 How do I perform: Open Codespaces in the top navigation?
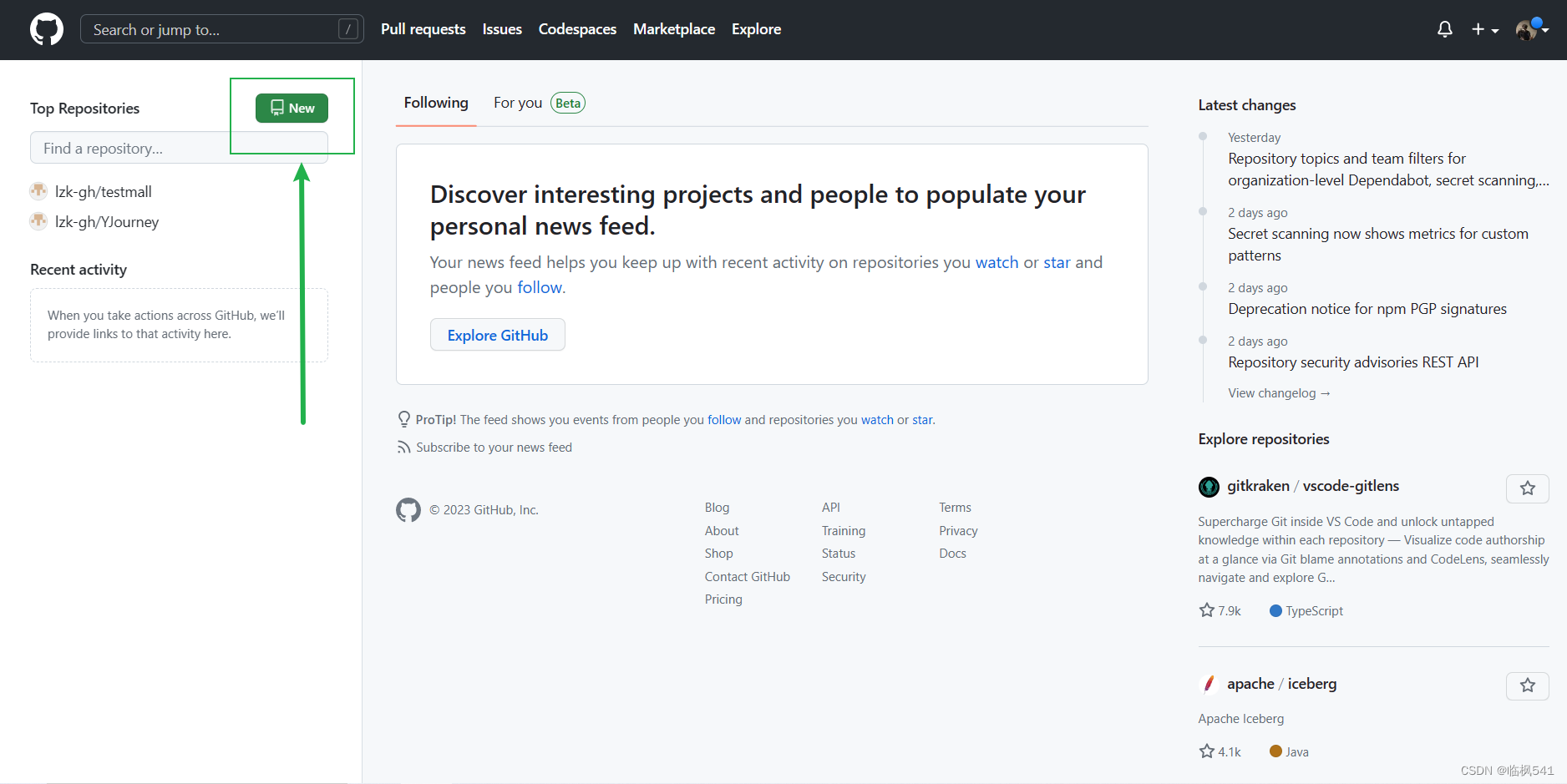tap(577, 29)
